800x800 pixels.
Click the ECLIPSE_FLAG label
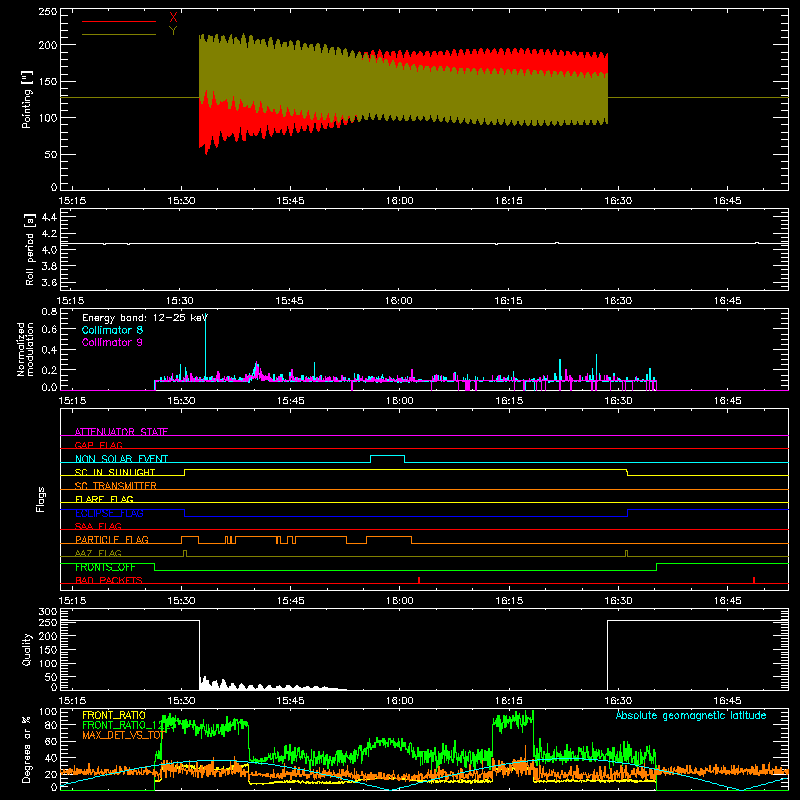pyautogui.click(x=109, y=513)
